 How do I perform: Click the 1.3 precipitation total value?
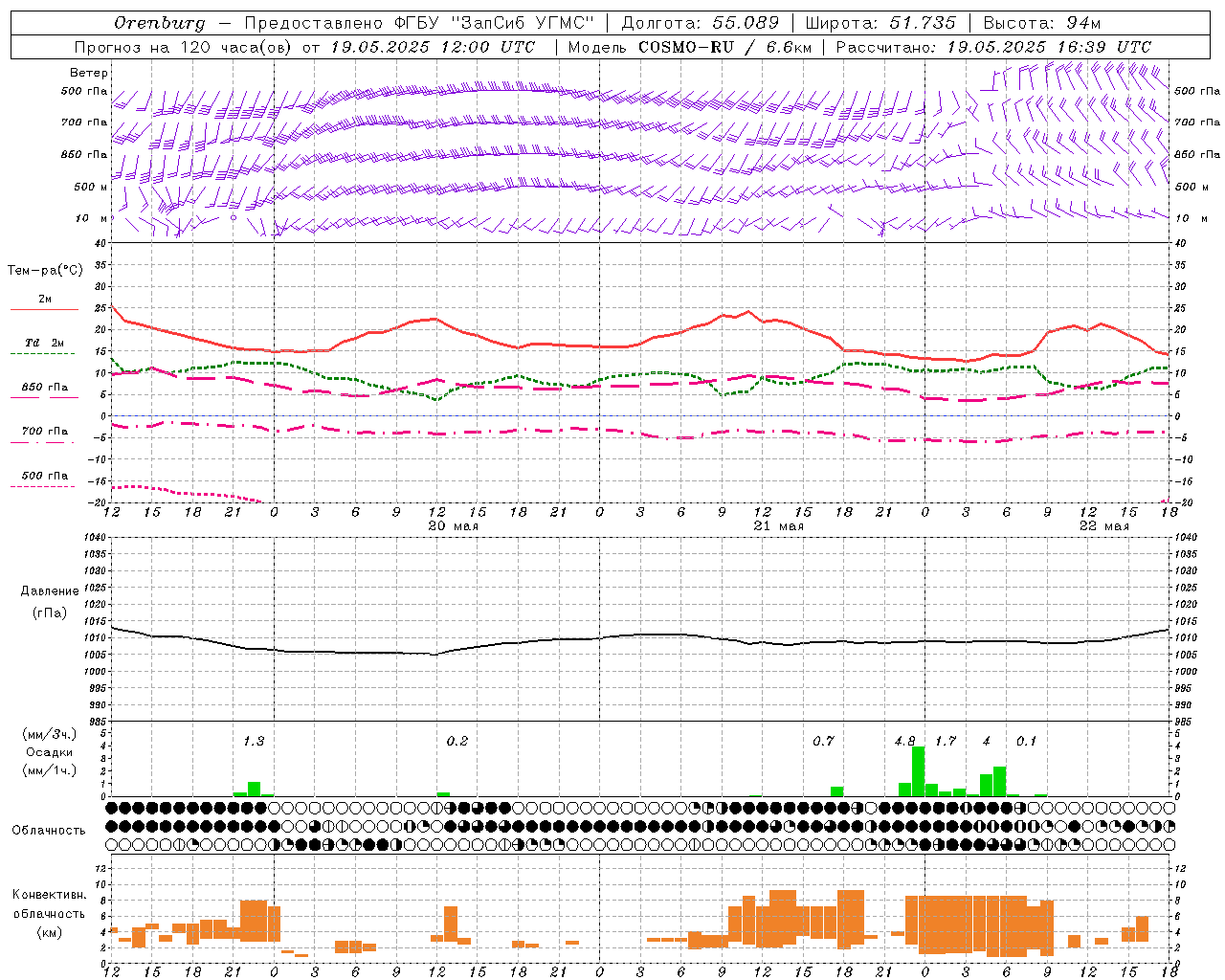[x=254, y=742]
